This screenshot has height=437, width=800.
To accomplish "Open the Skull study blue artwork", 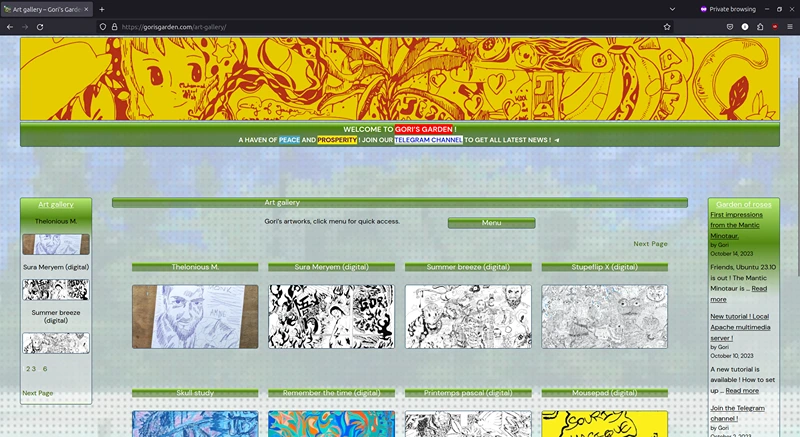I will (195, 424).
